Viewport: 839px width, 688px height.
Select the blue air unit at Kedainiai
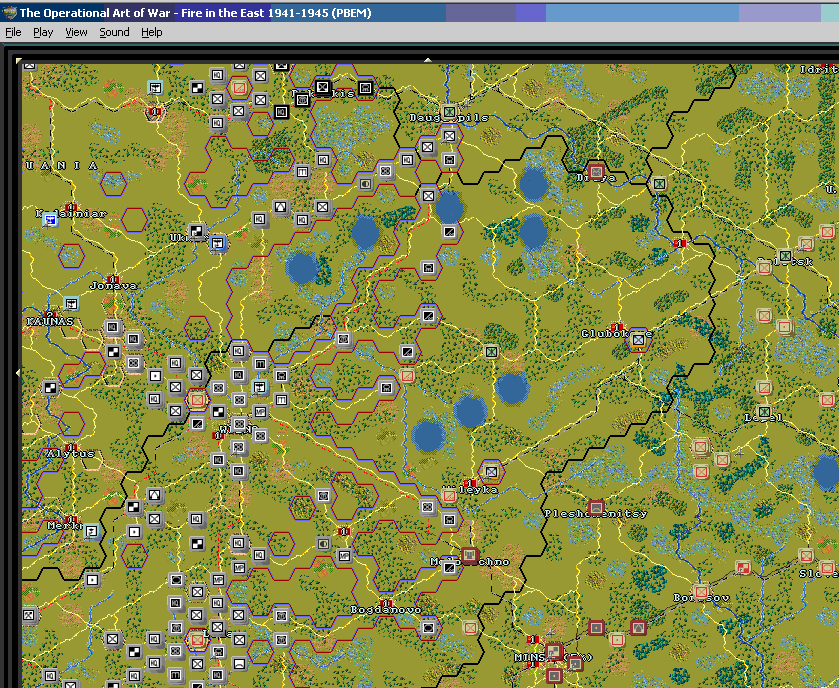click(50, 220)
